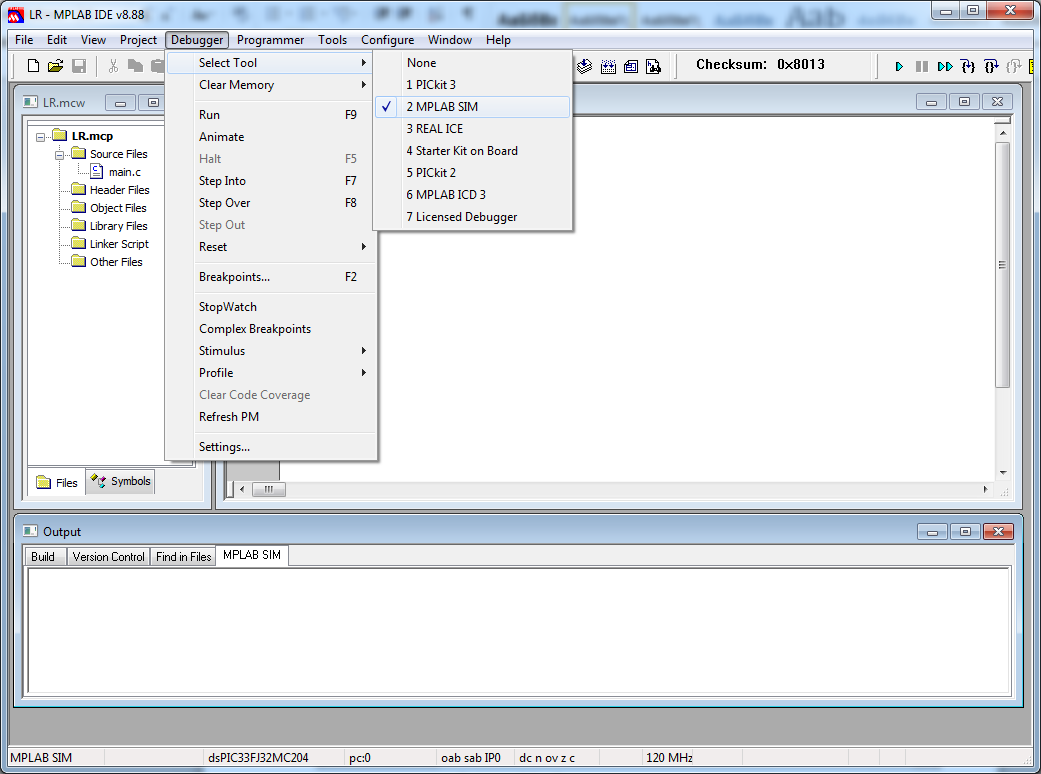
Task: Switch to the Symbols project tab
Action: 120,481
